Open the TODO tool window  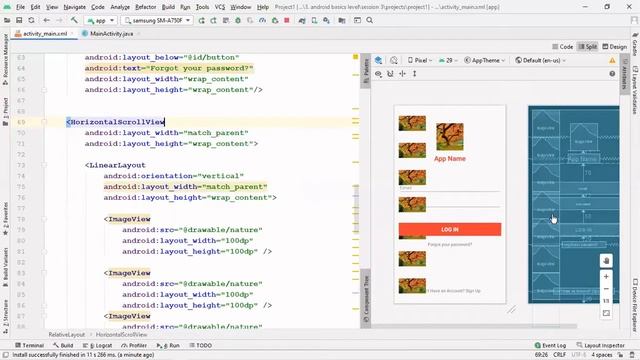(x=201, y=345)
